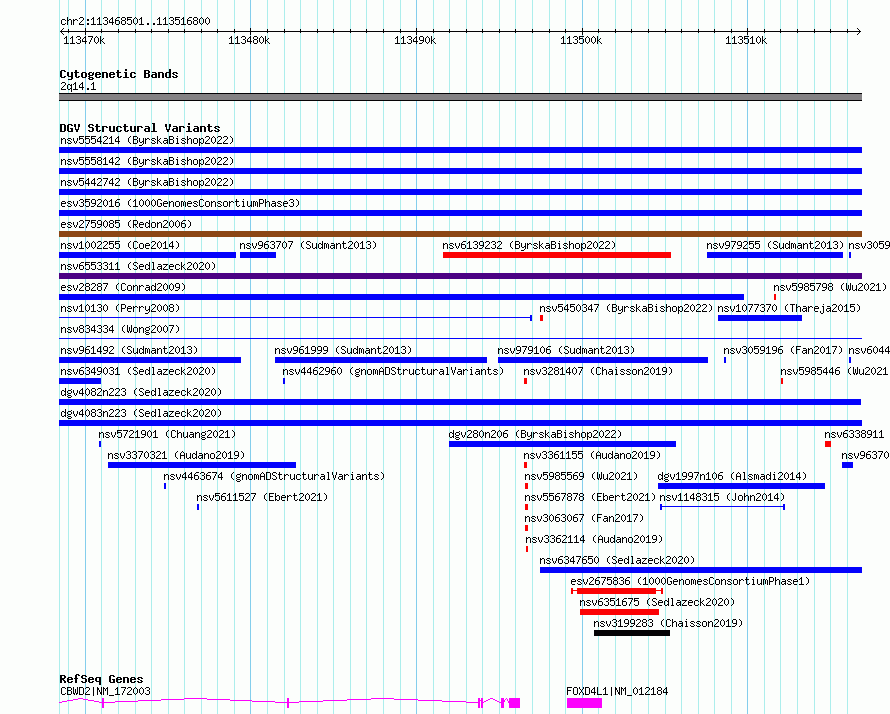Click nsv834334 (Wong2007) label
The width and height of the screenshot is (890, 714).
click(x=120, y=329)
